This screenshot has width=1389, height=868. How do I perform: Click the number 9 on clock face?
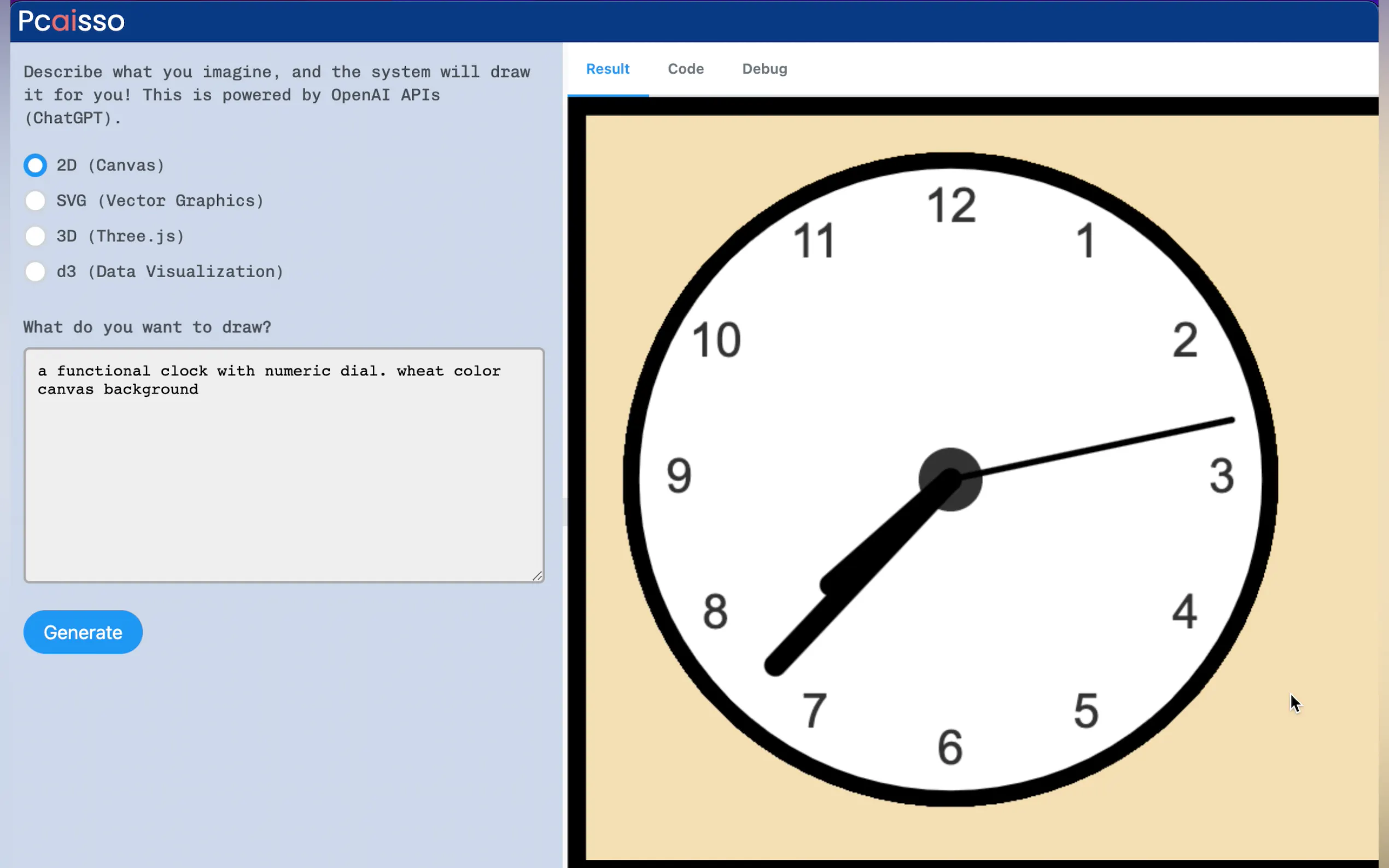coord(679,476)
